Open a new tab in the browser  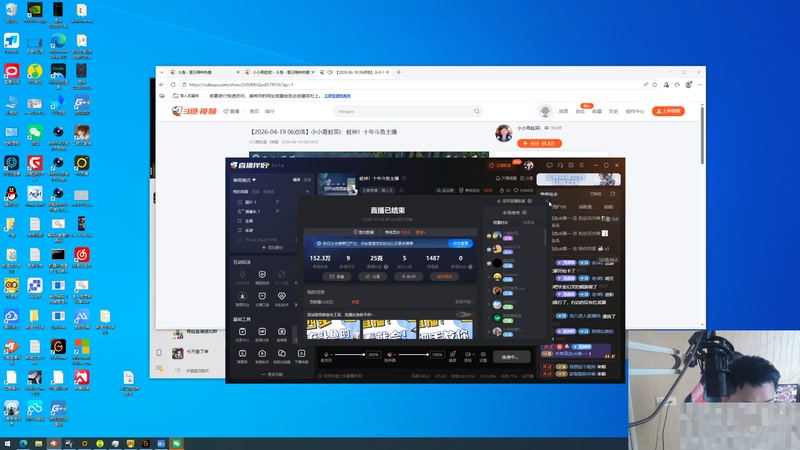click(399, 72)
